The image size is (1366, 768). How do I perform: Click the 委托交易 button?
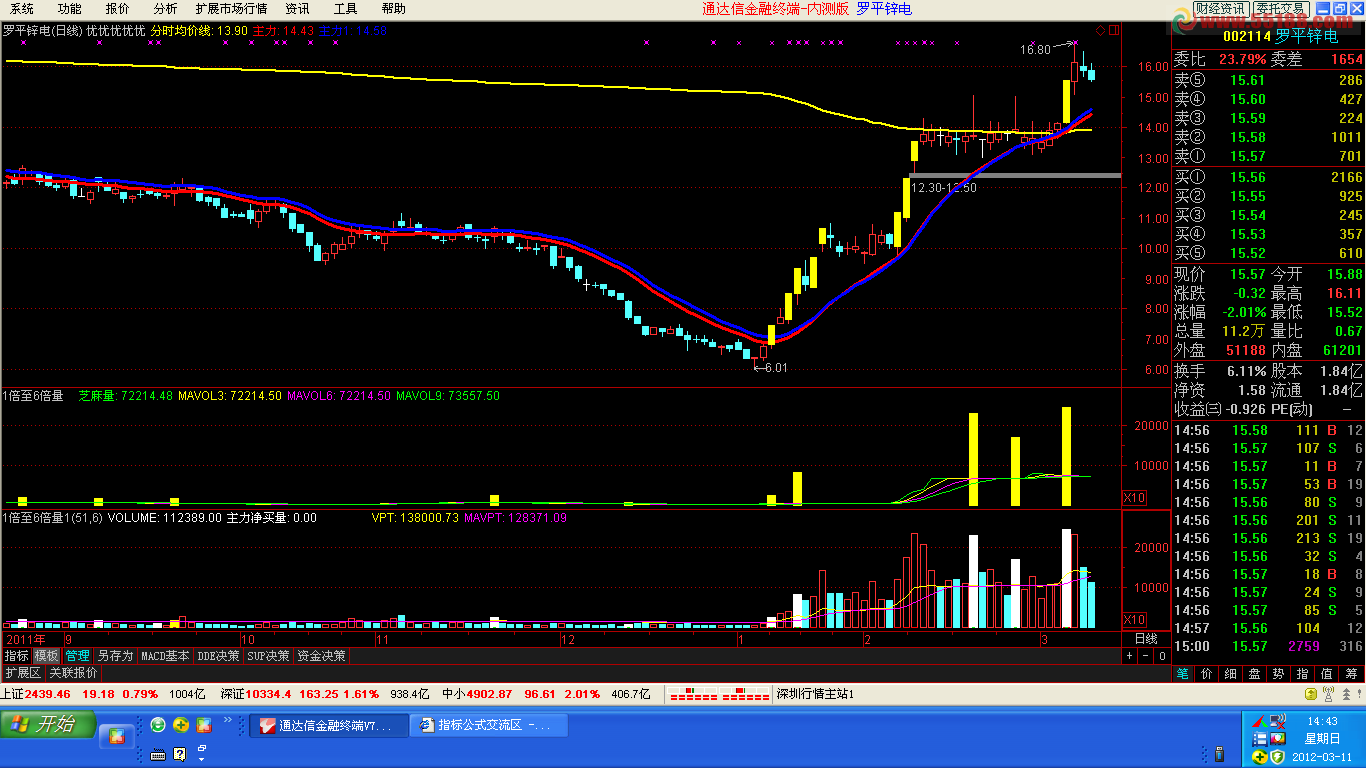tap(1280, 8)
